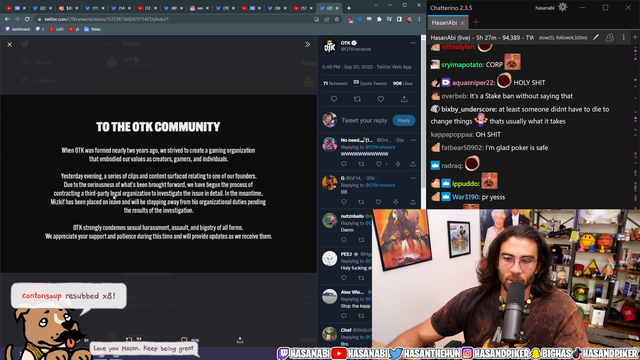This screenshot has width=640, height=360.
Task: Open Chrome tab search chevron
Action: 376,5
